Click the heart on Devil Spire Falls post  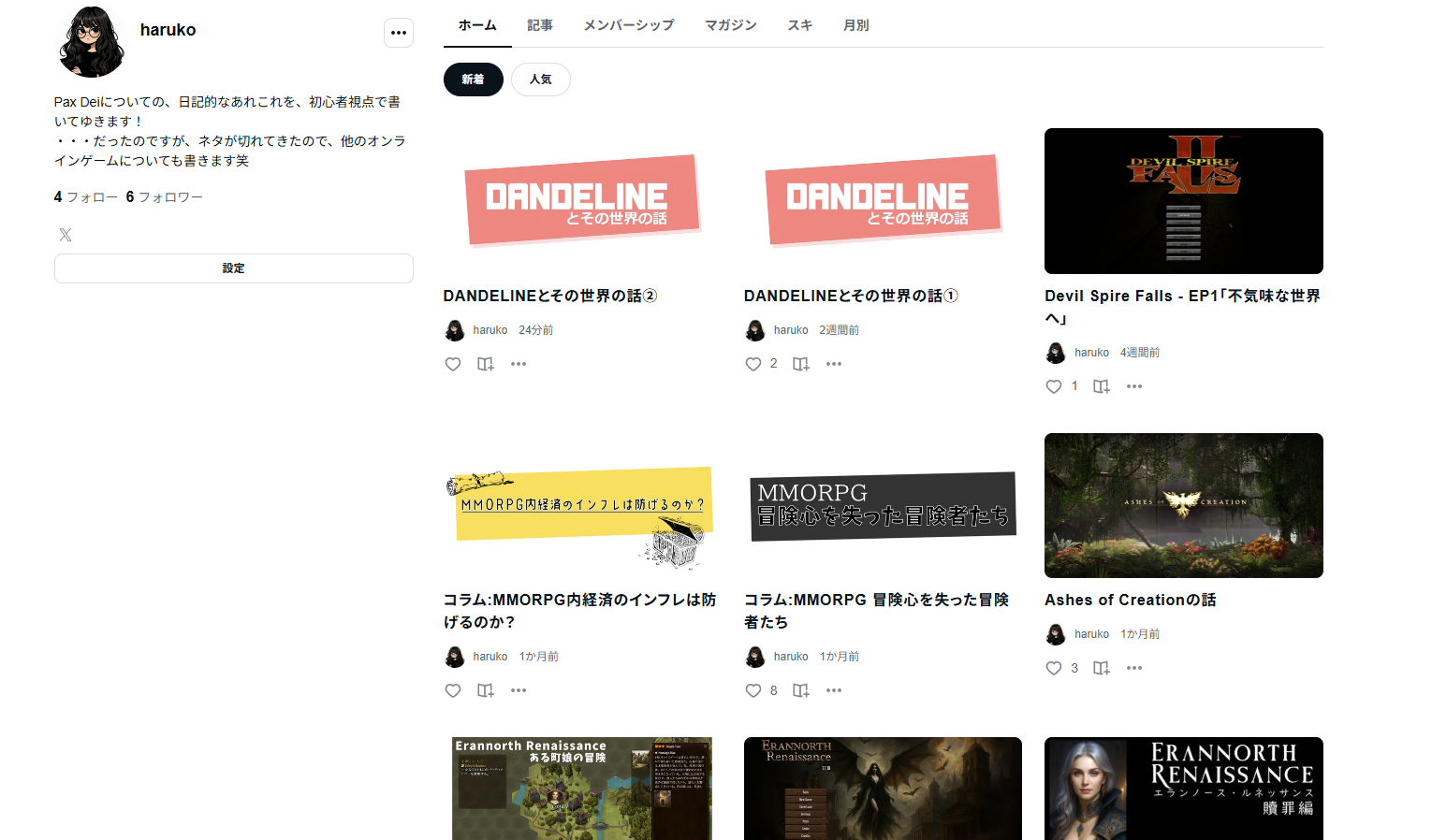click(x=1054, y=386)
